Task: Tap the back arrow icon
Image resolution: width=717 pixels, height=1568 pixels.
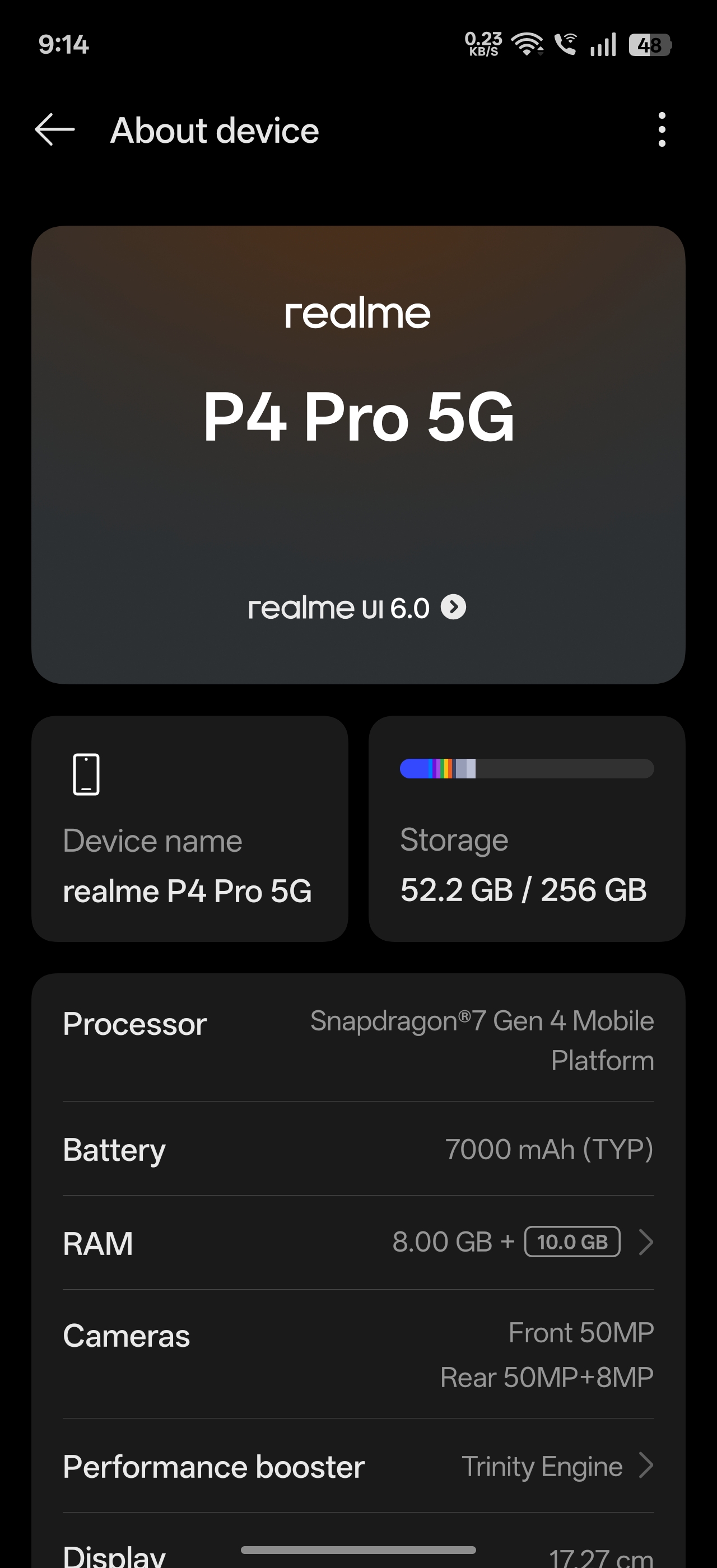Action: coord(55,130)
